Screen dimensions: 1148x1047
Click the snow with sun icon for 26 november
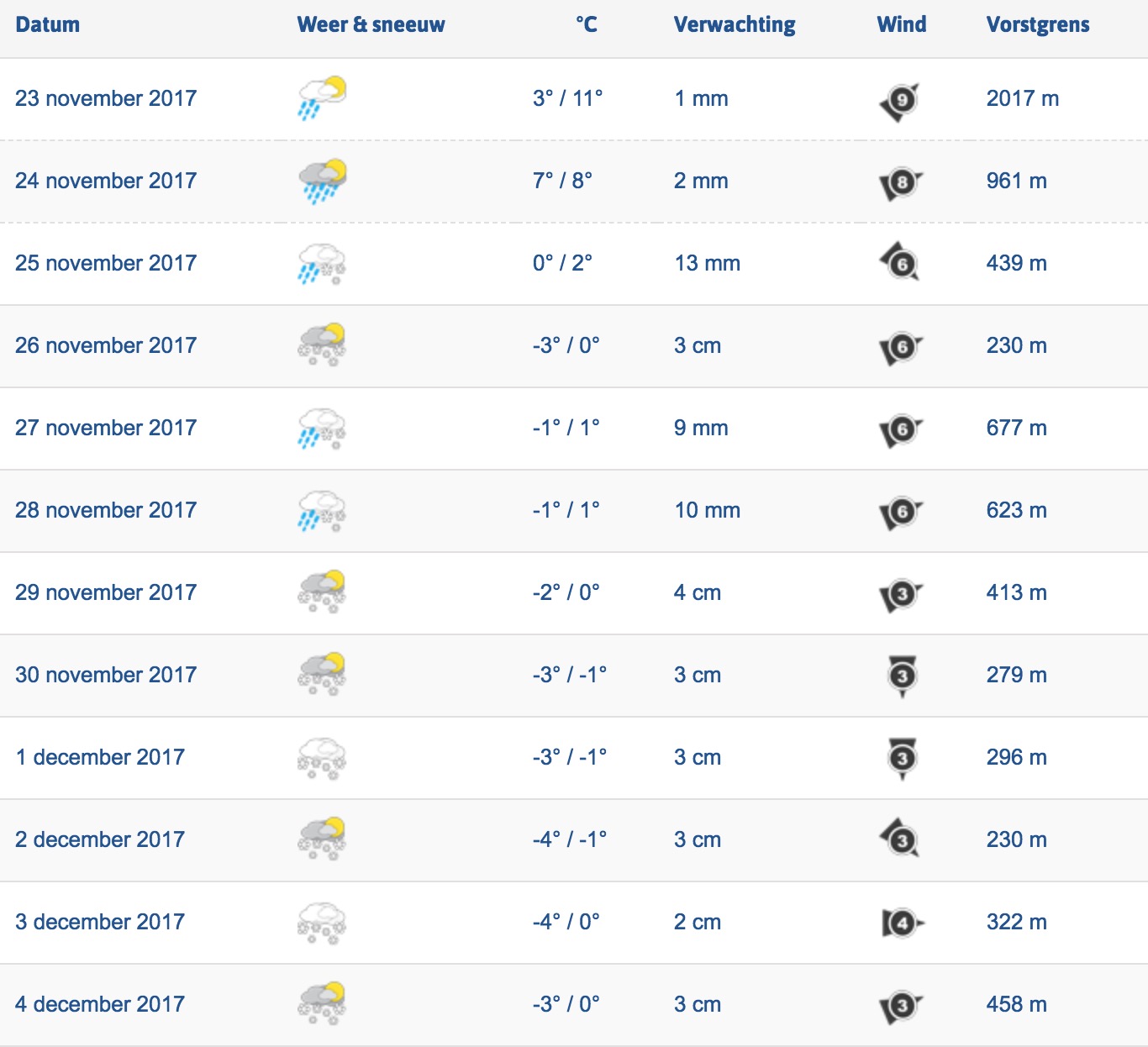click(x=322, y=345)
